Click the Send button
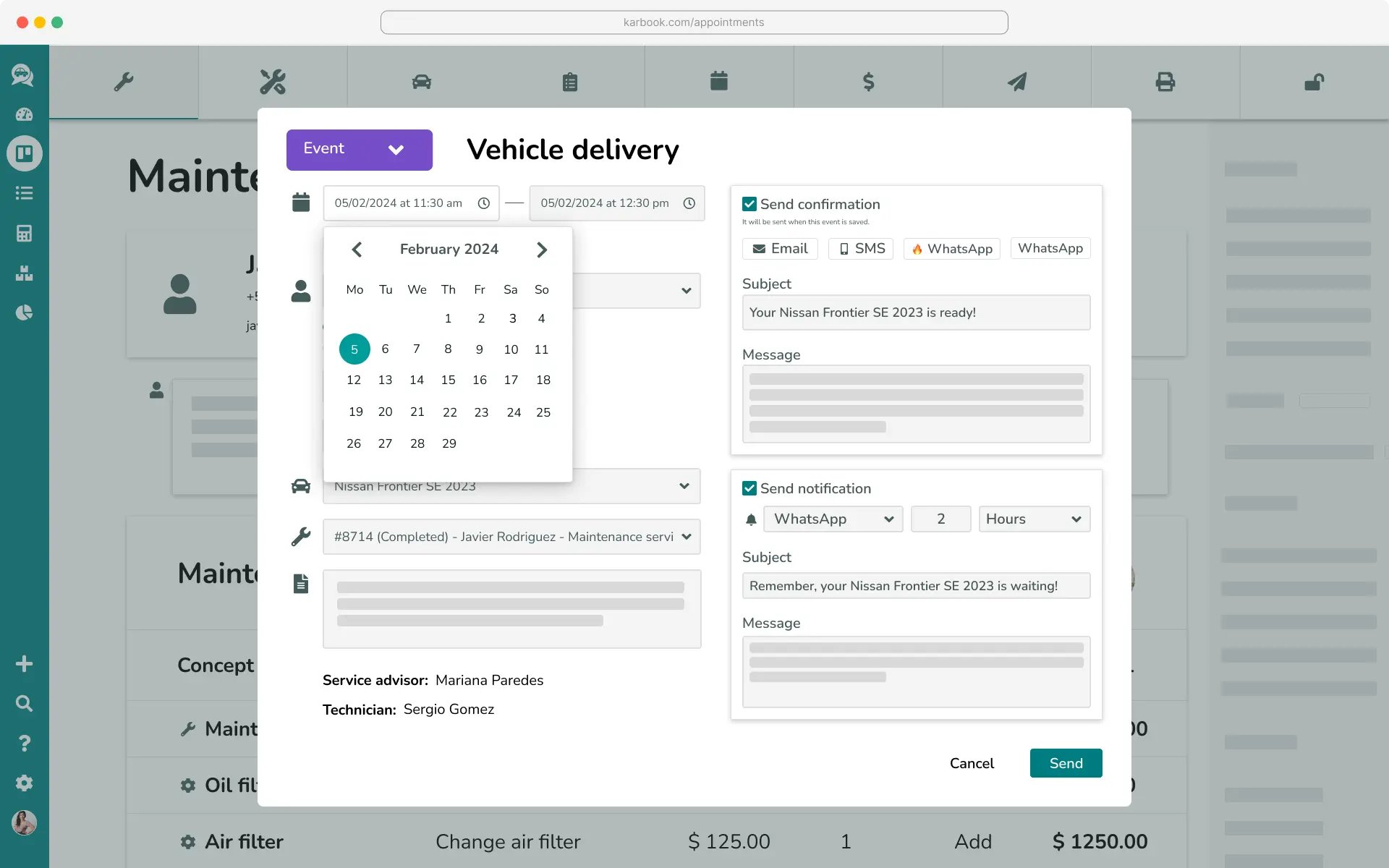1389x868 pixels. click(x=1066, y=763)
